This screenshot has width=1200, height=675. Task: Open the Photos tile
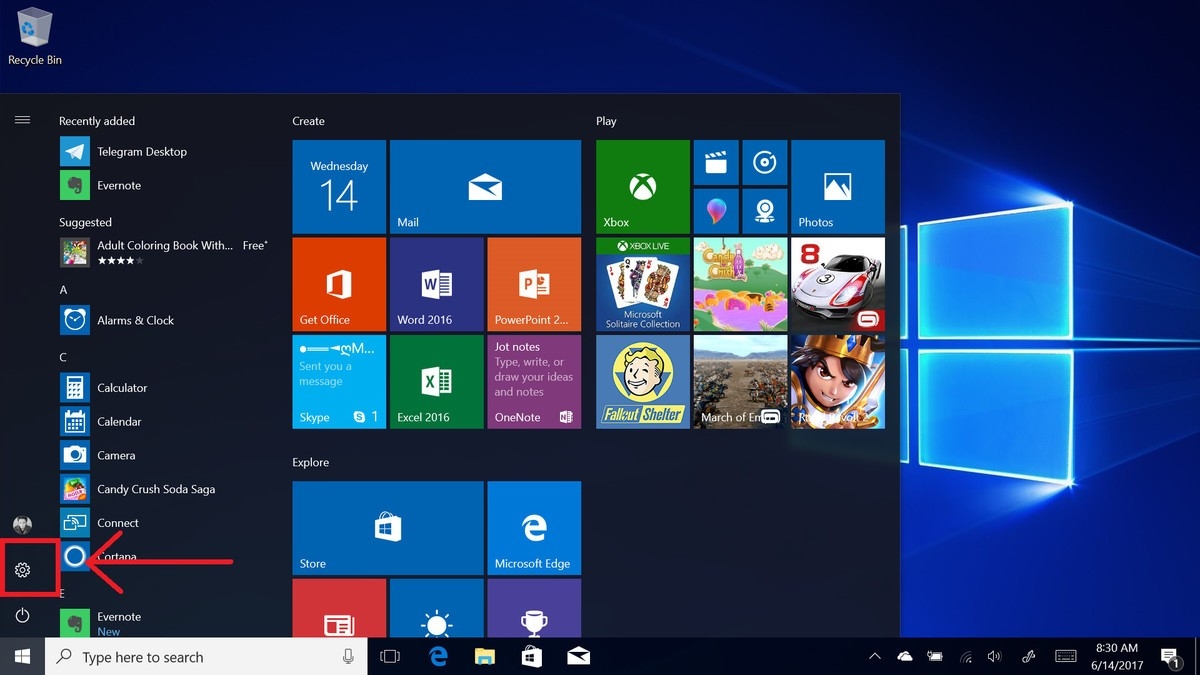pyautogui.click(x=836, y=186)
